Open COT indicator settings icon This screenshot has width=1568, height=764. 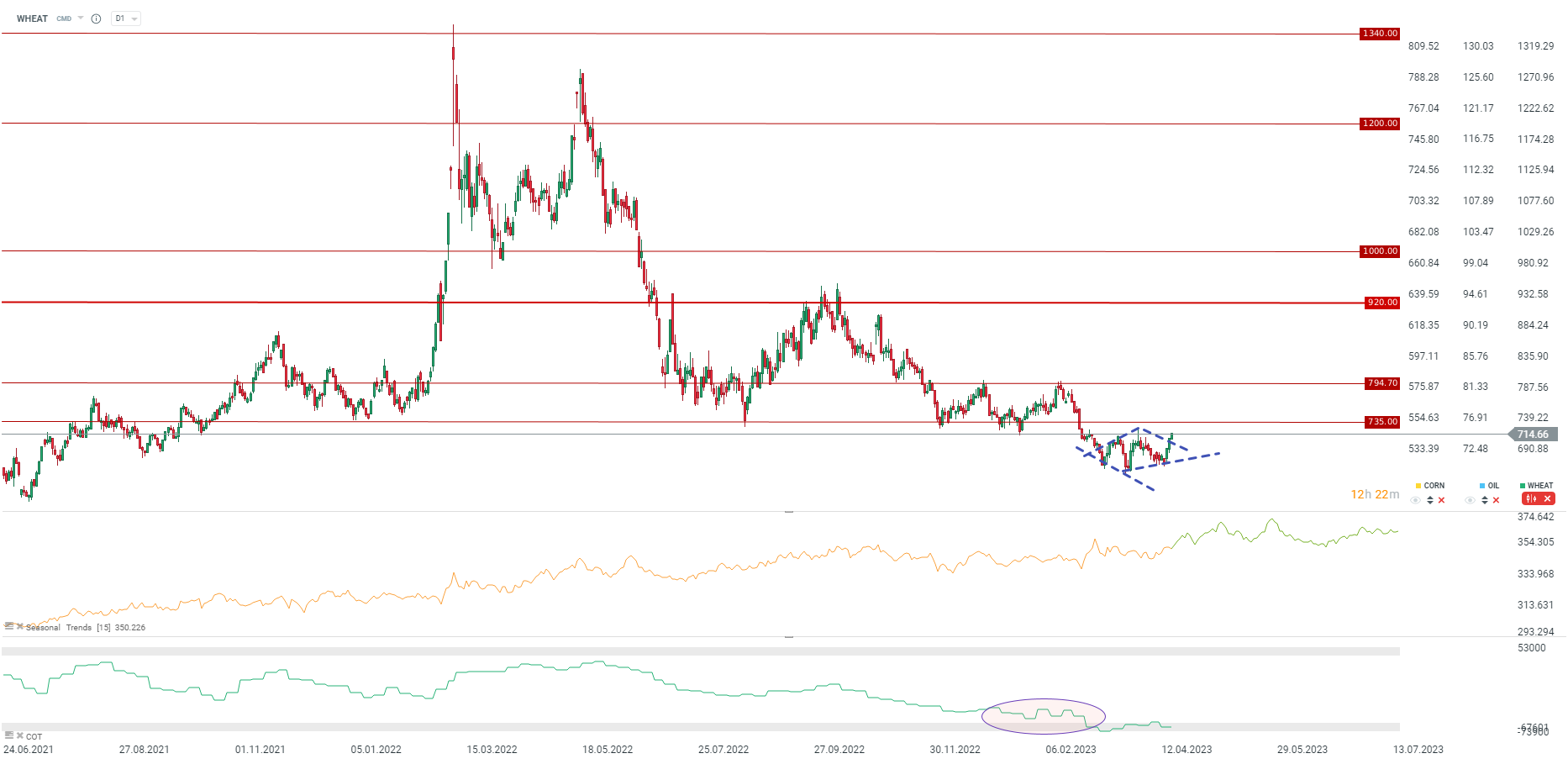[9, 735]
